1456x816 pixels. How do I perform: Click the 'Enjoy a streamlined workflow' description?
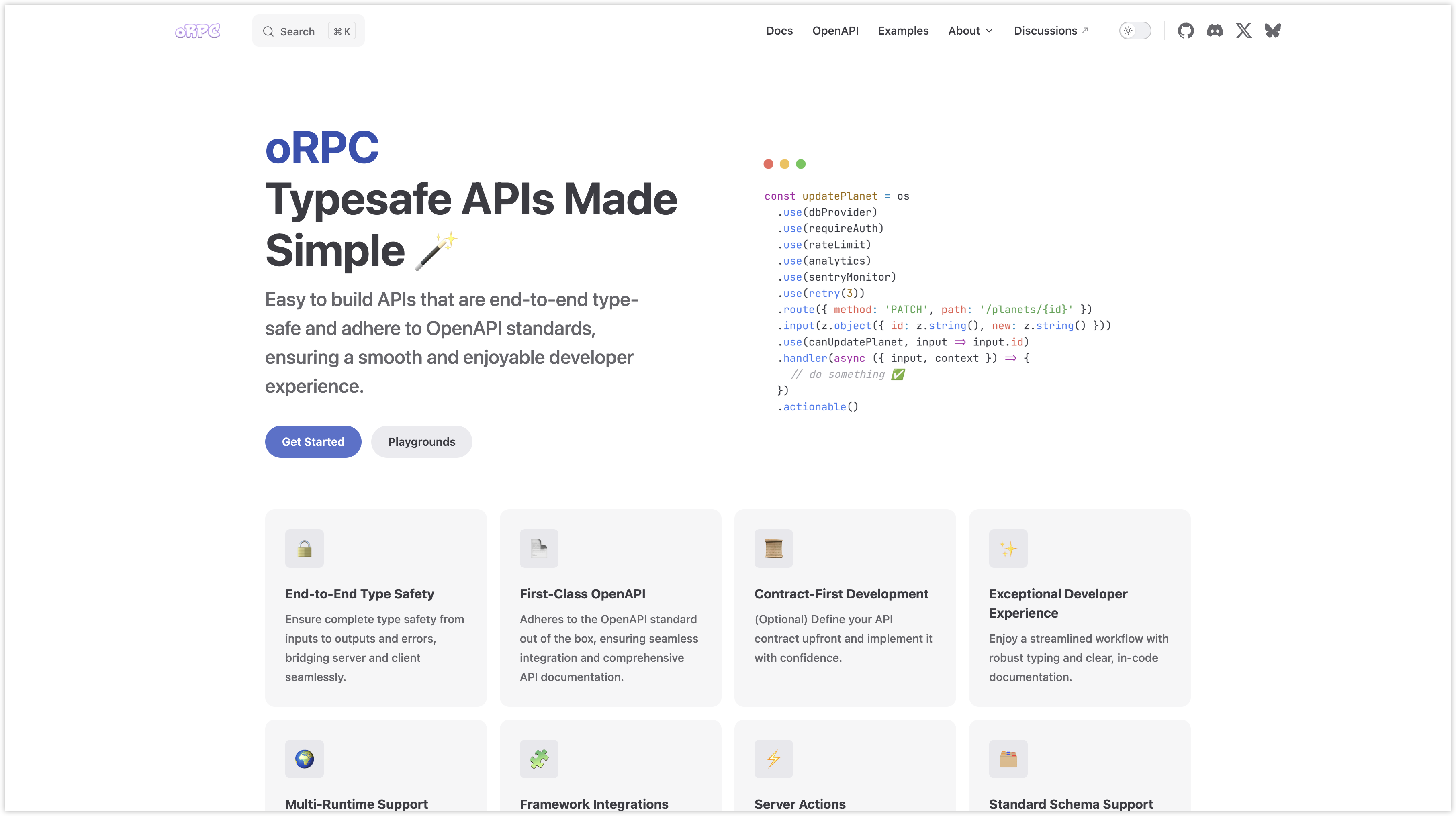pyautogui.click(x=1078, y=657)
